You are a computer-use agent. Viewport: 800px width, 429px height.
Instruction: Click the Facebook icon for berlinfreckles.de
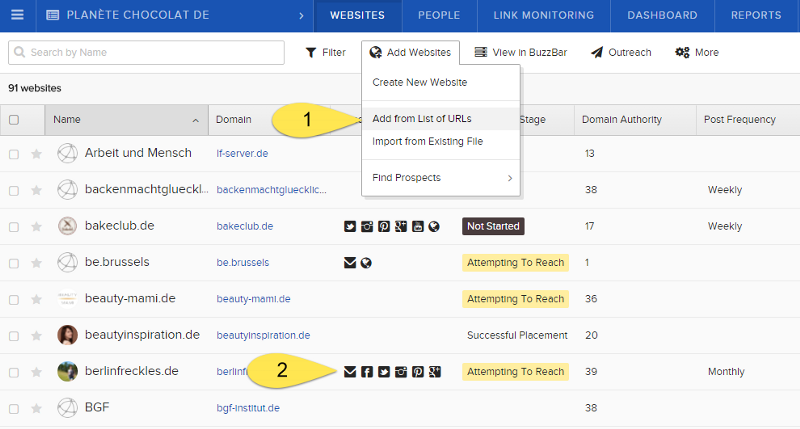click(x=367, y=372)
